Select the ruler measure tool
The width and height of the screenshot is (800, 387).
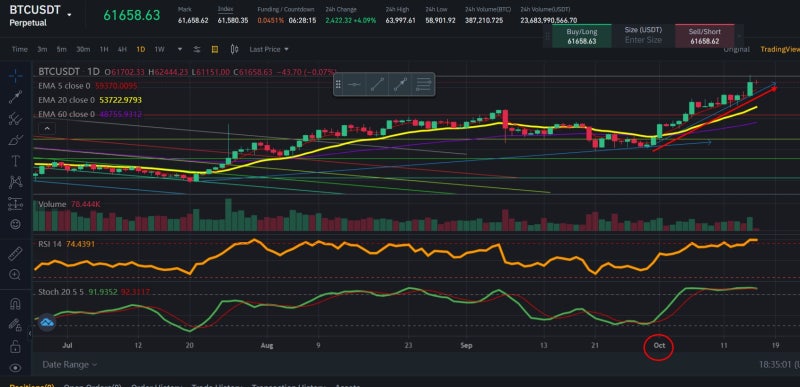pyautogui.click(x=15, y=253)
